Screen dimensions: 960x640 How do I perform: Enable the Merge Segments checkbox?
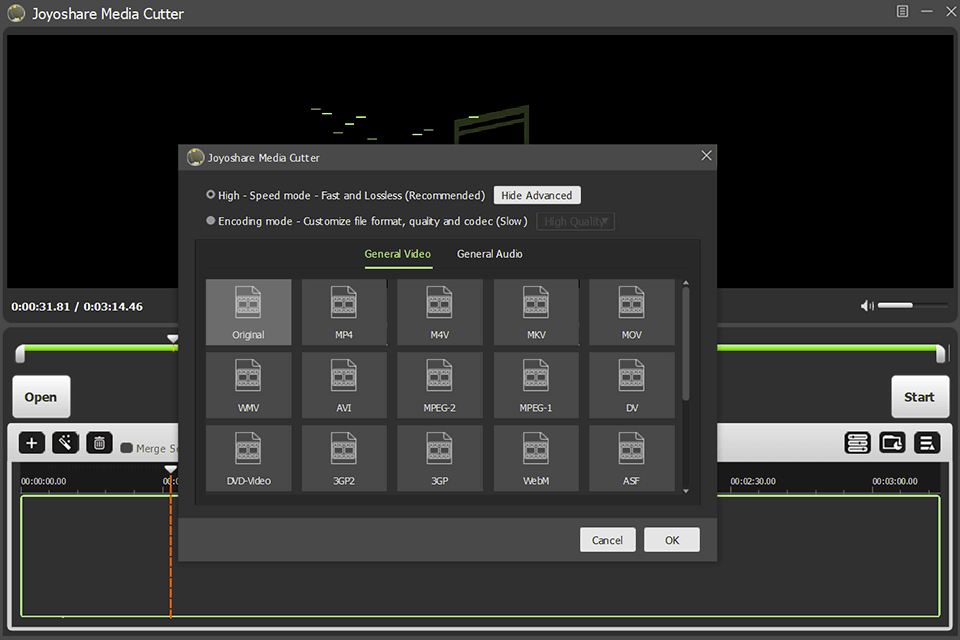[x=128, y=448]
